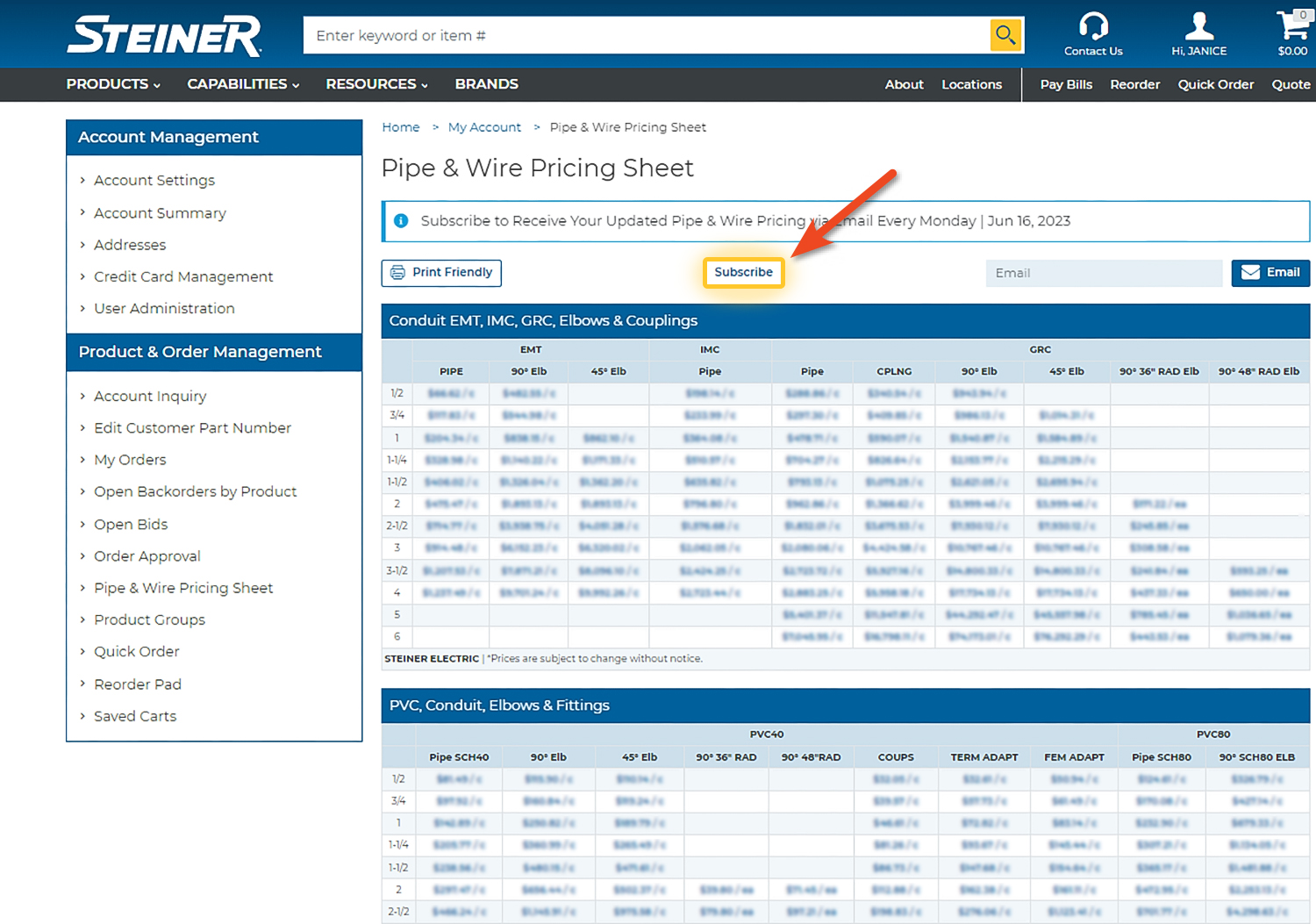Open the Locations link
Screen dimensions: 1316x924
tap(971, 84)
